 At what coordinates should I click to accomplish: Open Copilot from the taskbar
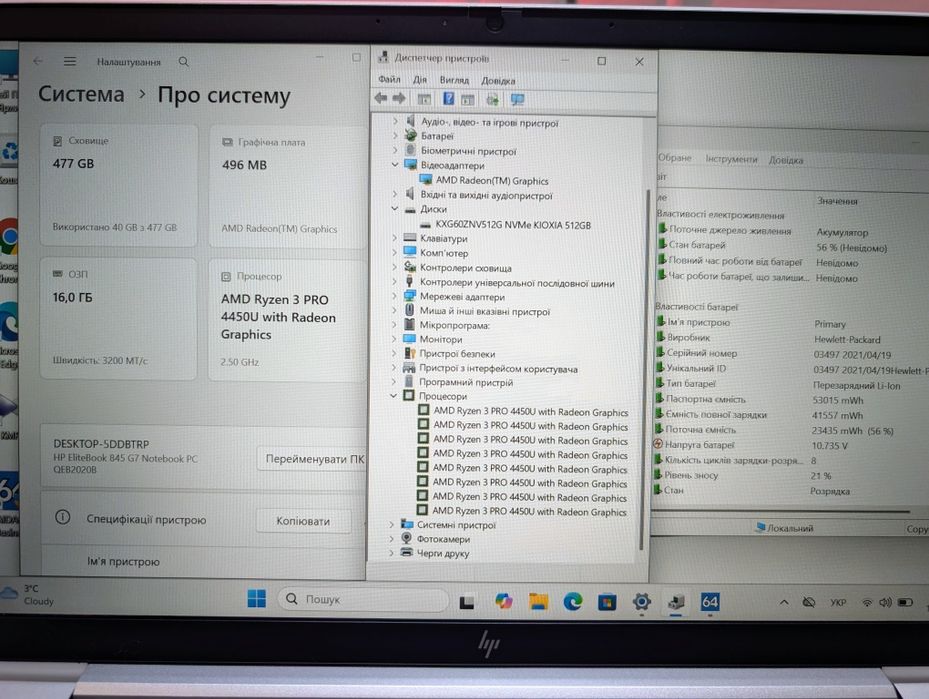[504, 602]
